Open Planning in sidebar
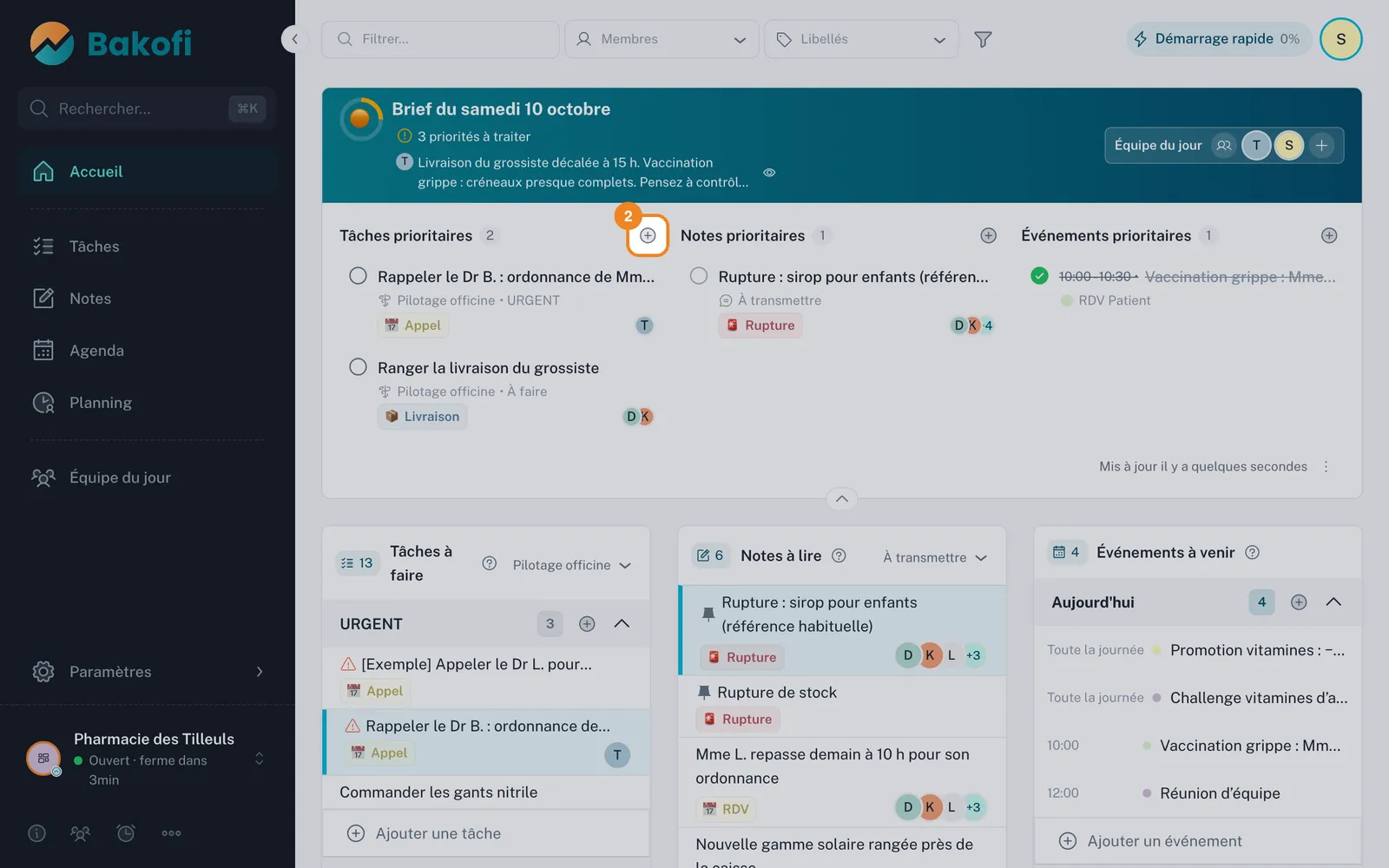The height and width of the screenshot is (868, 1389). coord(148,403)
